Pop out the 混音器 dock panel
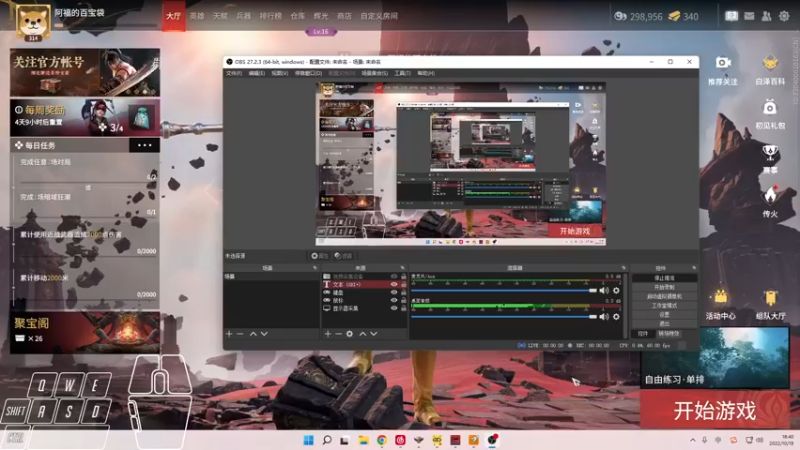The image size is (800, 450). pyautogui.click(x=623, y=268)
